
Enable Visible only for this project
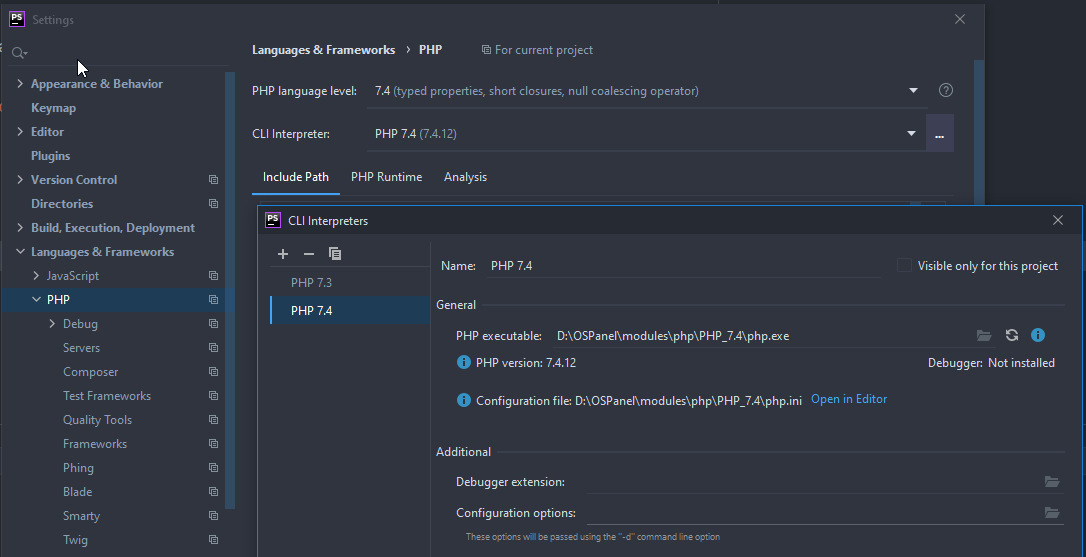[x=905, y=266]
